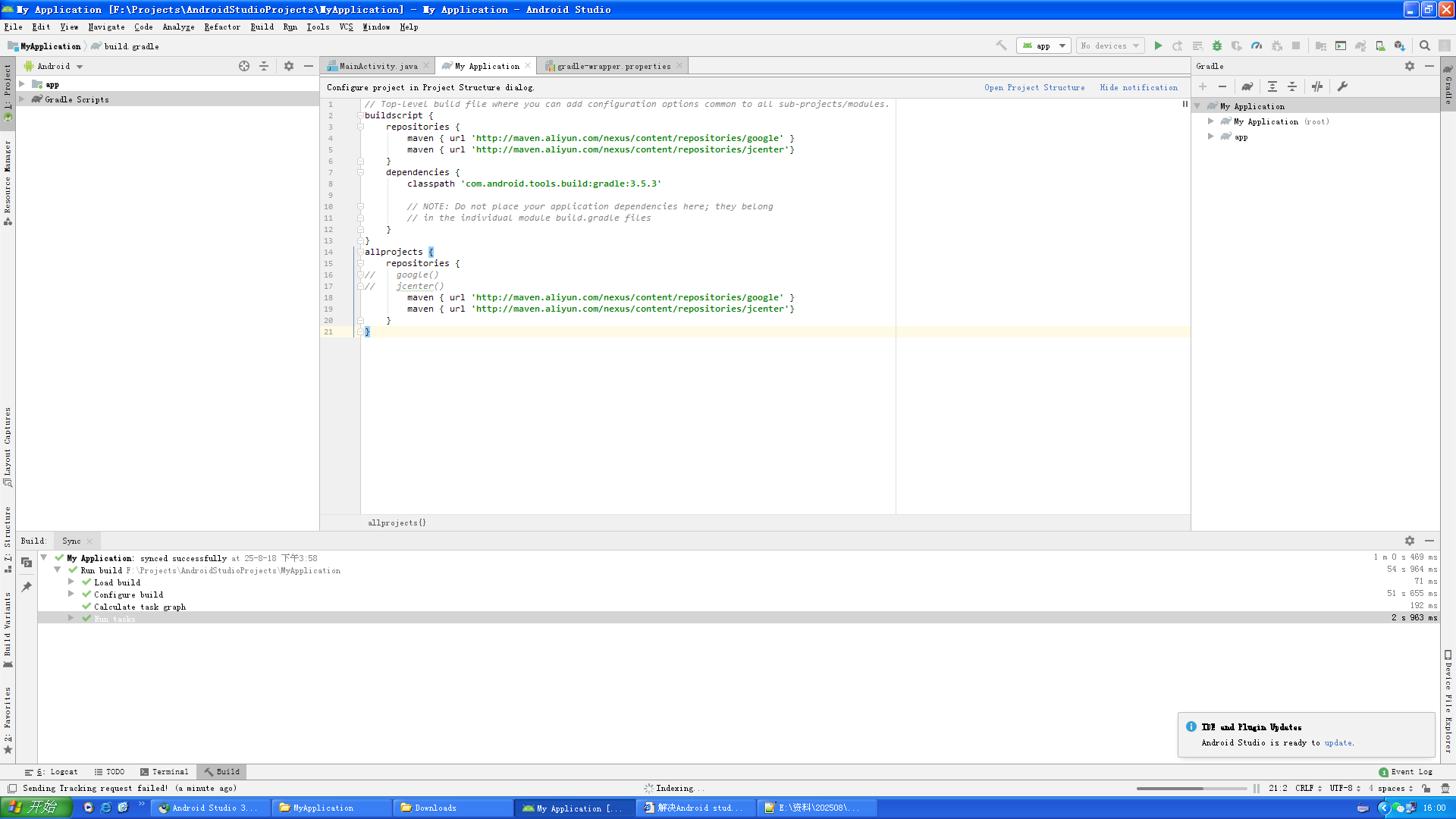This screenshot has width=1456, height=819.
Task: Open Project panel settings gear
Action: coord(289,66)
